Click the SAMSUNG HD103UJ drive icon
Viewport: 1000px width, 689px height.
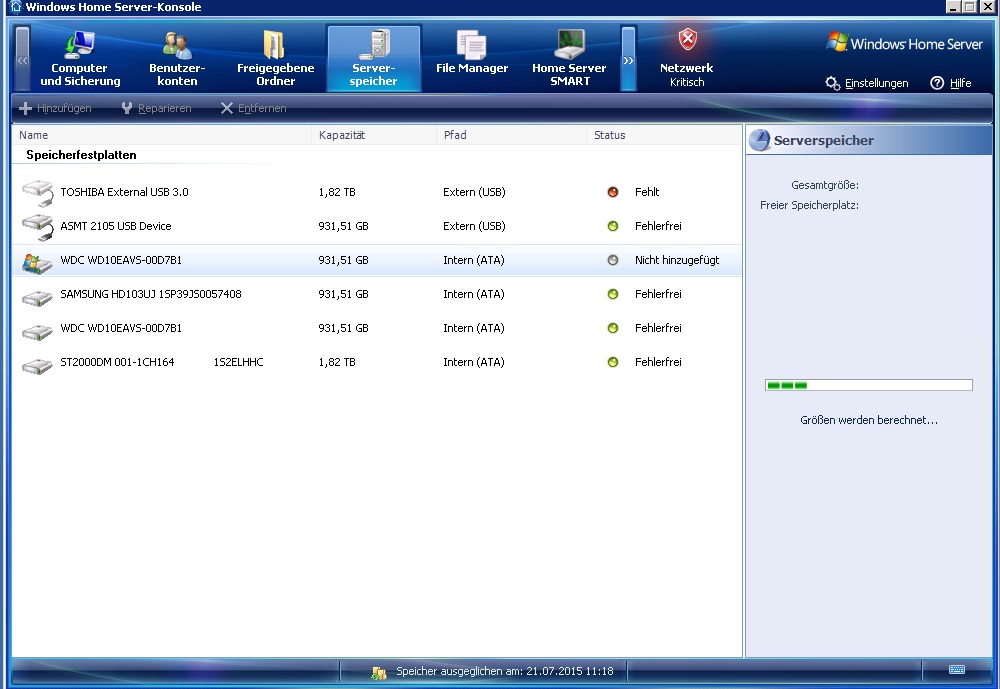click(37, 297)
